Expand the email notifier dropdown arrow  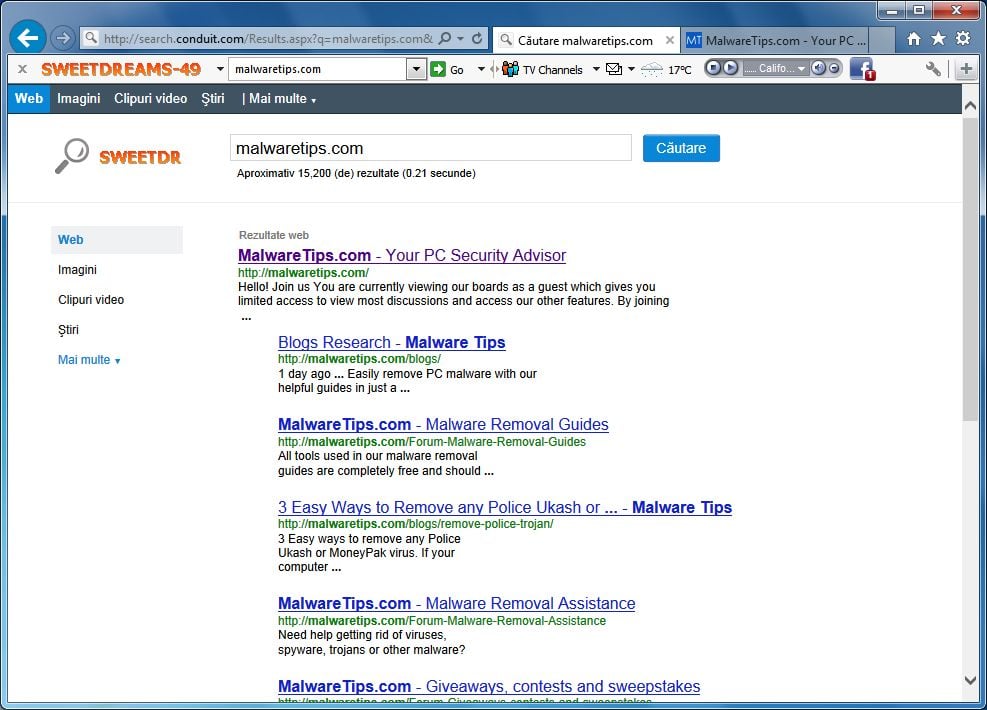631,69
